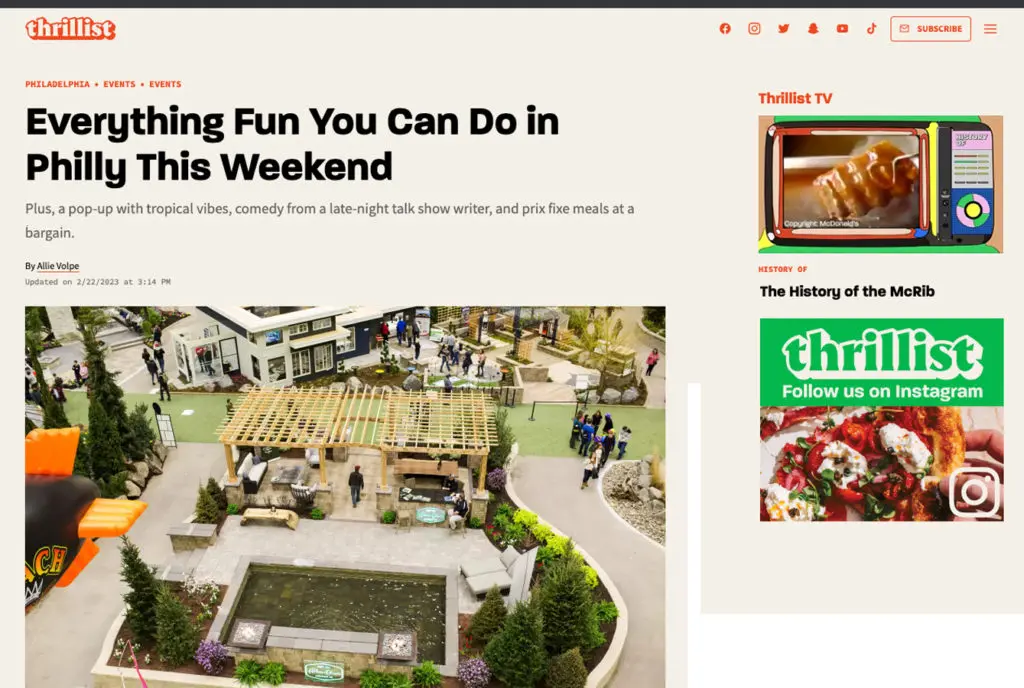Open Thrillist's YouTube channel icon
Screen dimensions: 1024x688
842,29
